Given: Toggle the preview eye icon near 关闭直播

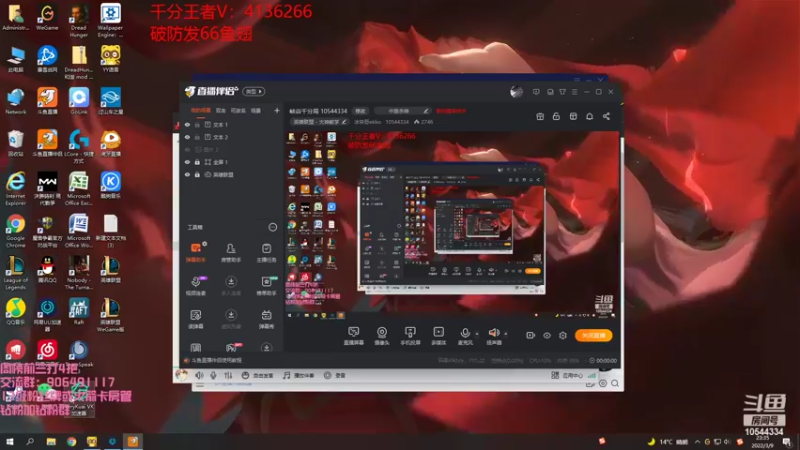Looking at the screenshot, I should (x=546, y=335).
